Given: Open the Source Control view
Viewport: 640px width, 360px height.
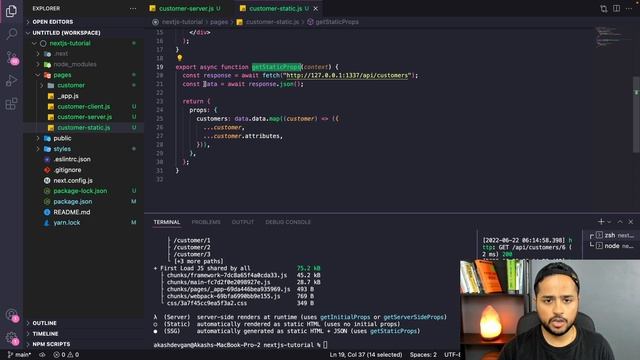Looking at the screenshot, I should click(11, 57).
